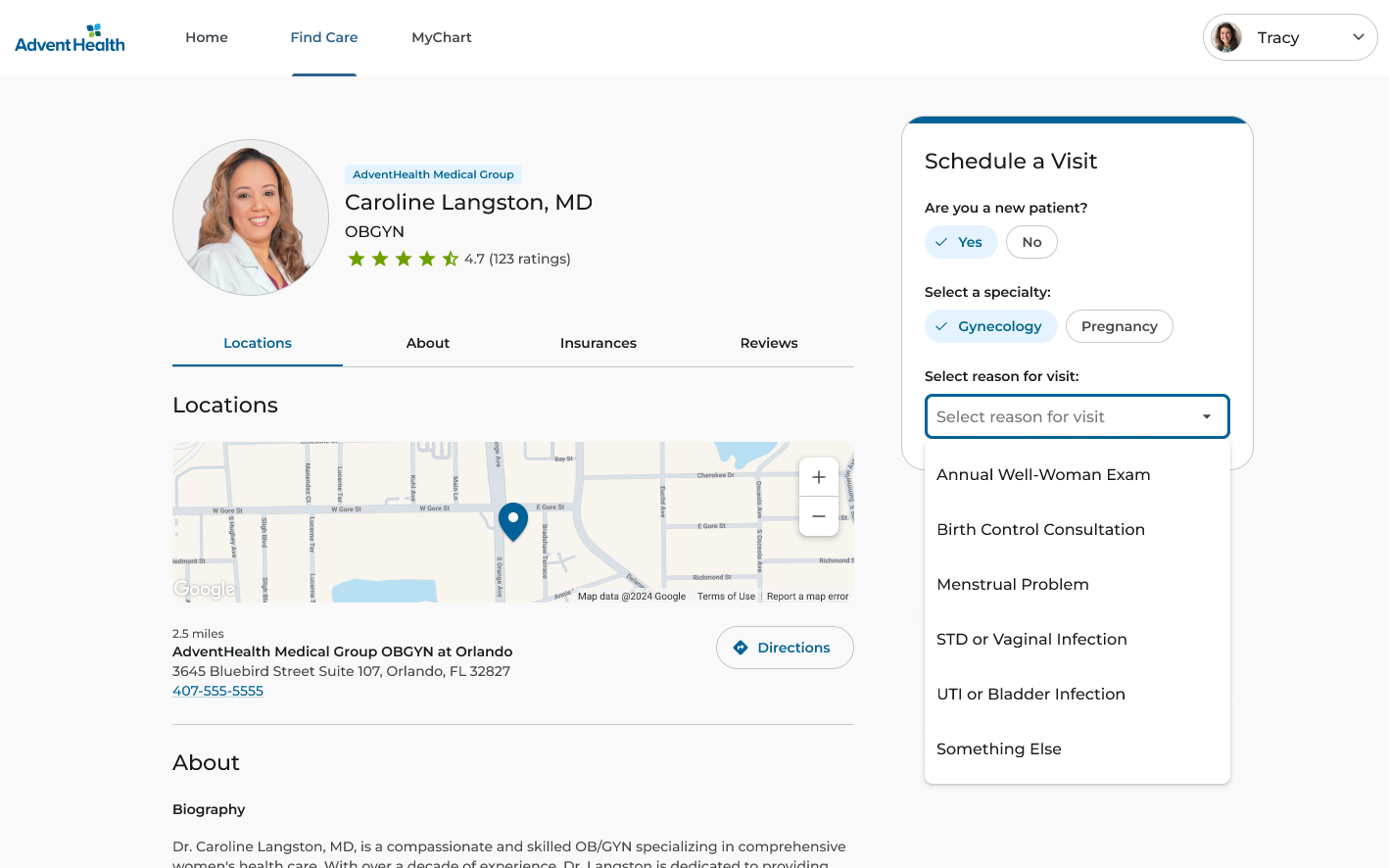The width and height of the screenshot is (1389, 868).
Task: Click Report a map error link
Action: (808, 596)
